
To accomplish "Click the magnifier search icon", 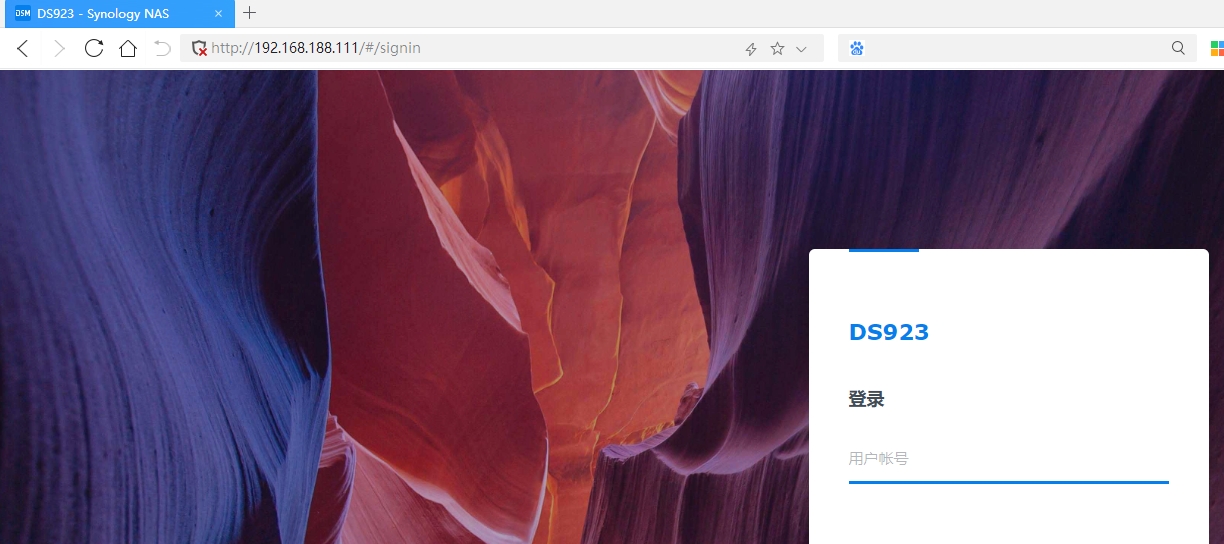I will [1178, 48].
